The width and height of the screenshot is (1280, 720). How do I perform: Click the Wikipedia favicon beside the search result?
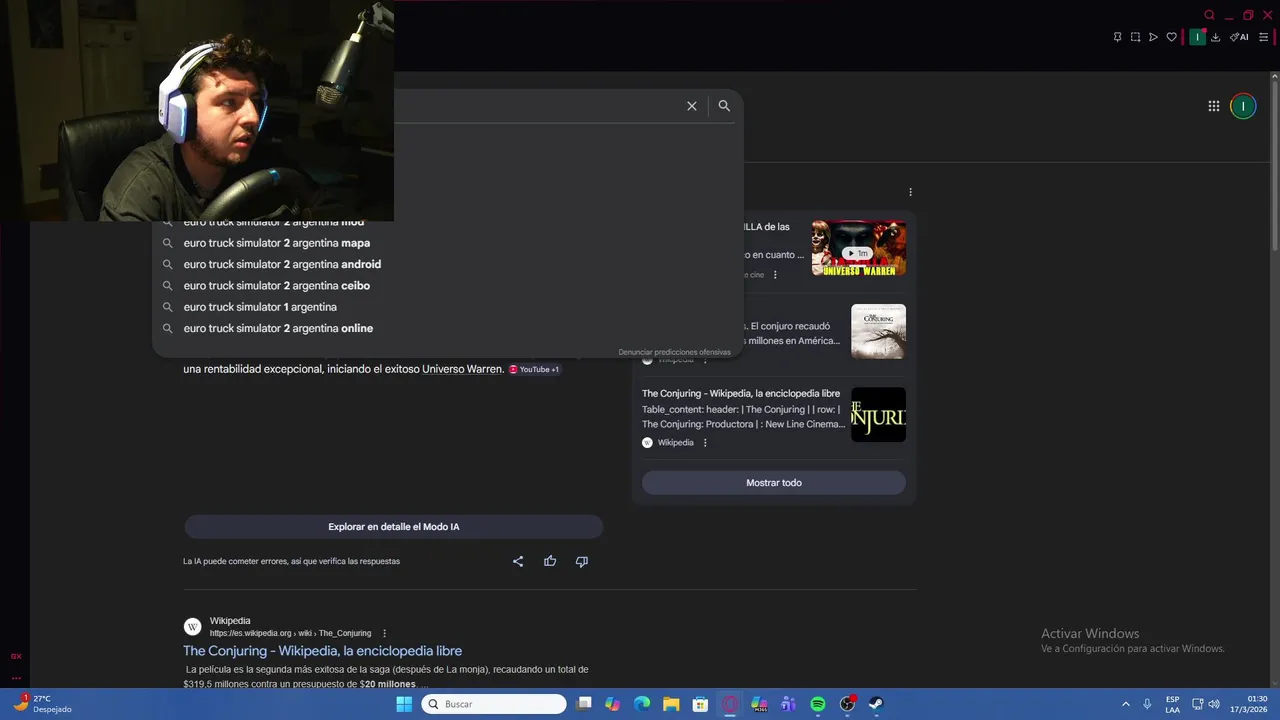(x=193, y=627)
